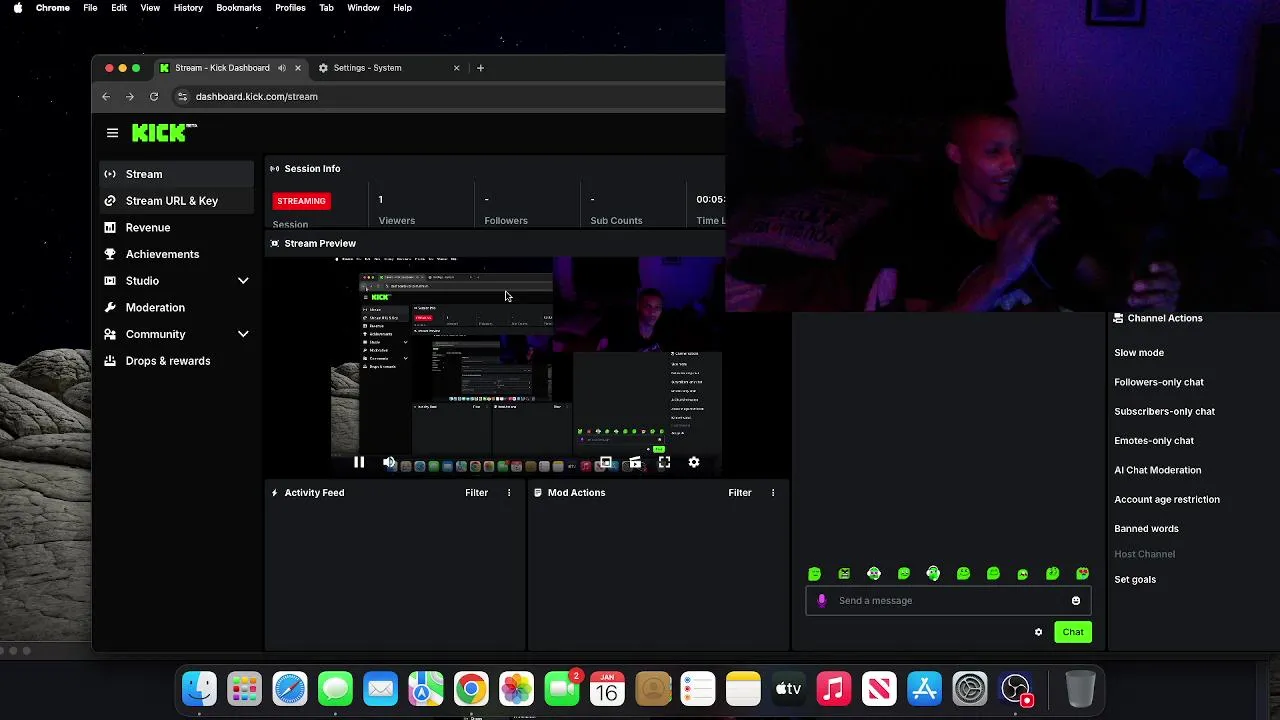Open the hamburger menu beside Kick logo
Image resolution: width=1280 pixels, height=720 pixels.
[x=112, y=133]
